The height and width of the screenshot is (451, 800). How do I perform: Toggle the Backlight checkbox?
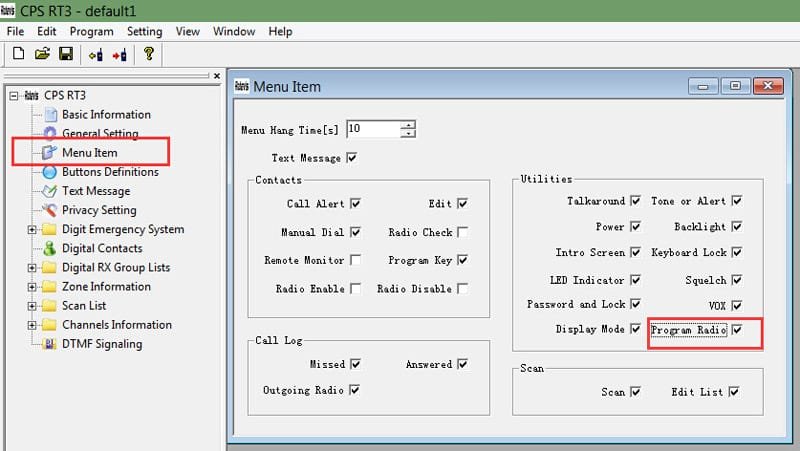point(737,226)
